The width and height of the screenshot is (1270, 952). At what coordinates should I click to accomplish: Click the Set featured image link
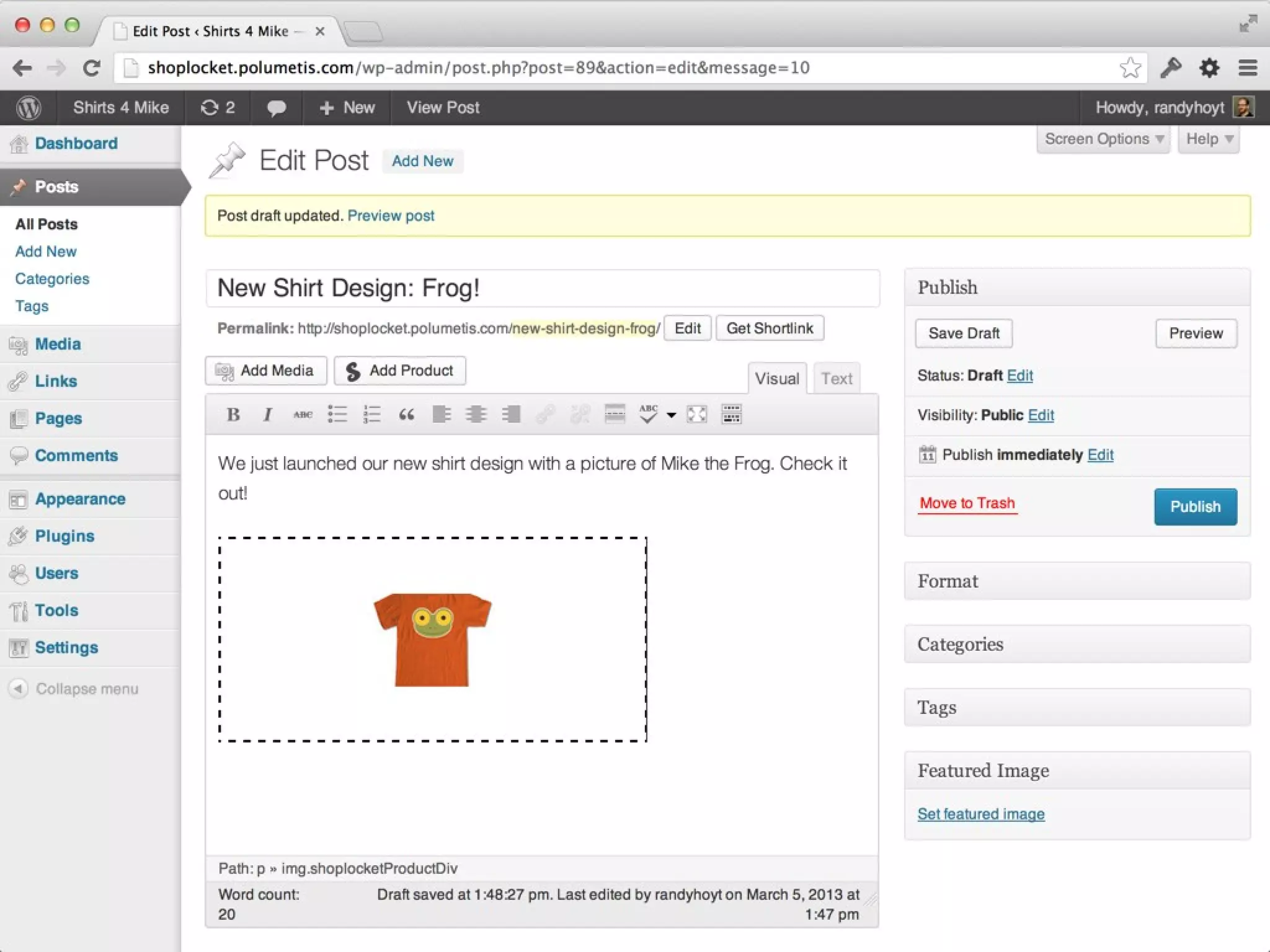pos(980,814)
